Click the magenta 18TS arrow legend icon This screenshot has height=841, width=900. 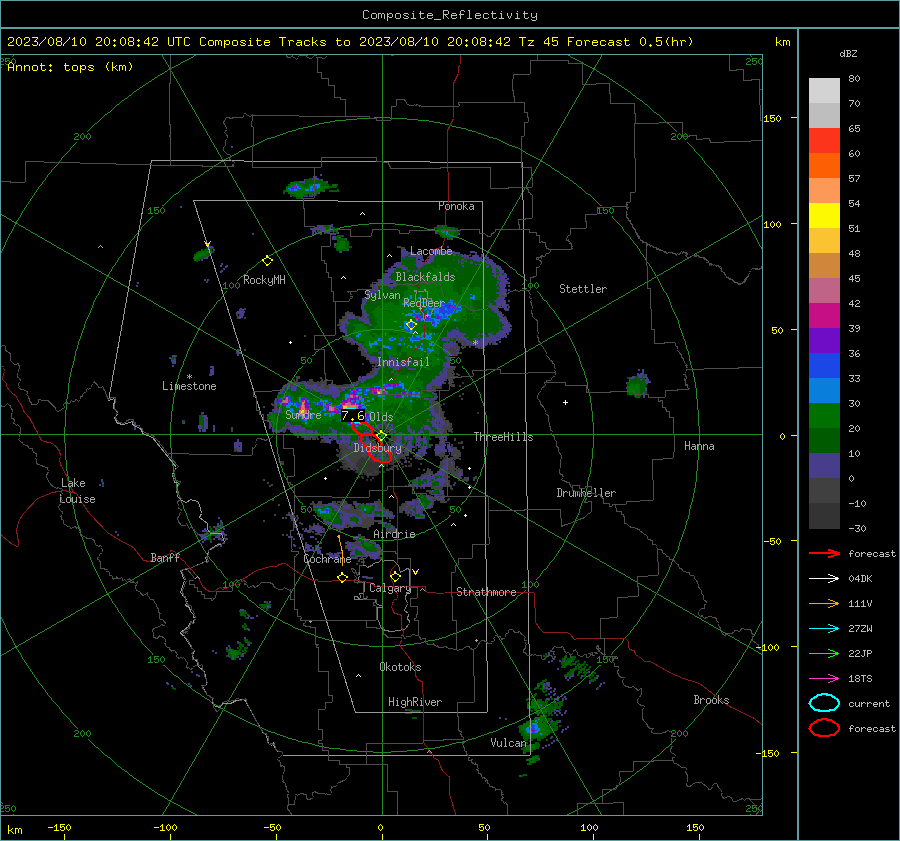click(824, 679)
